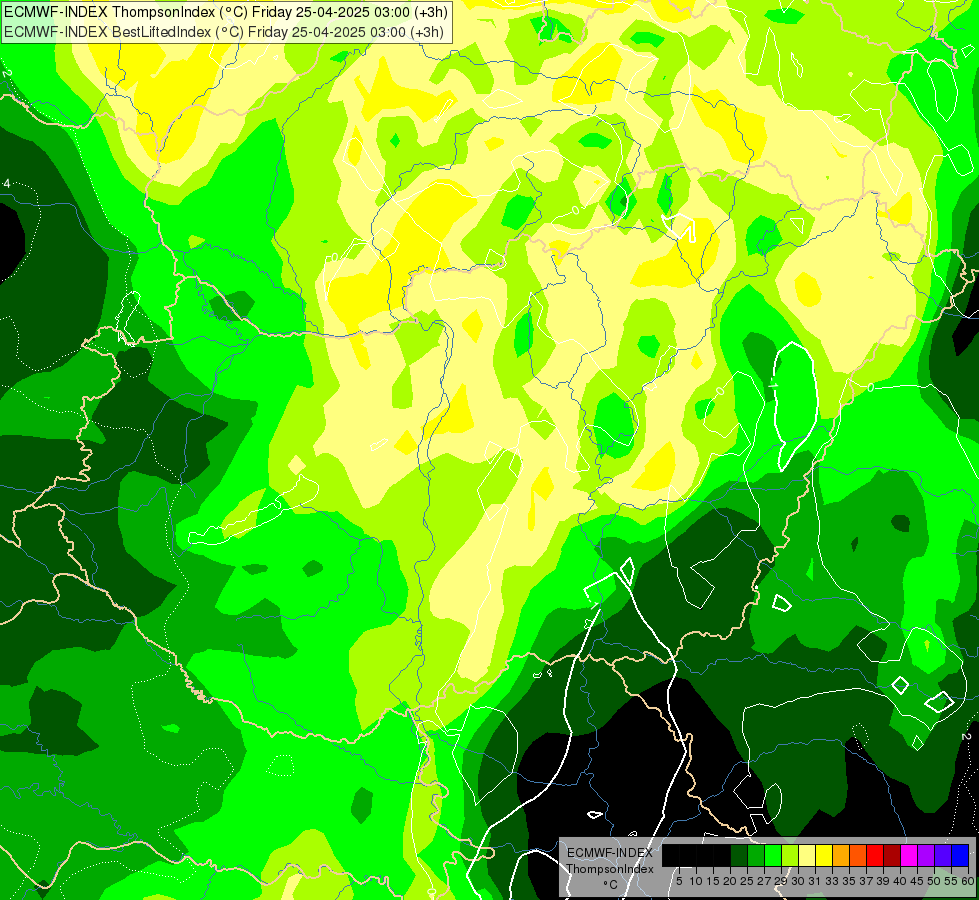This screenshot has height=900, width=979.
Task: Click the legend's "°C" unit label
Action: [x=611, y=885]
